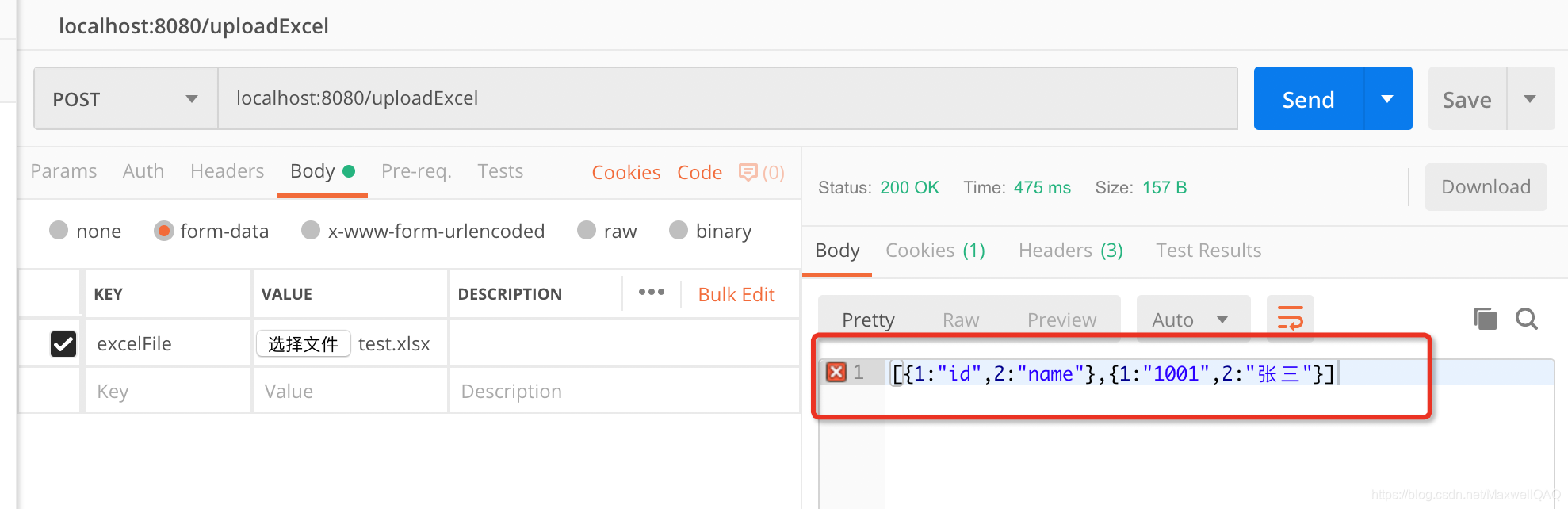Click the 475 ms time value
The height and width of the screenshot is (509, 1568).
[x=1042, y=187]
